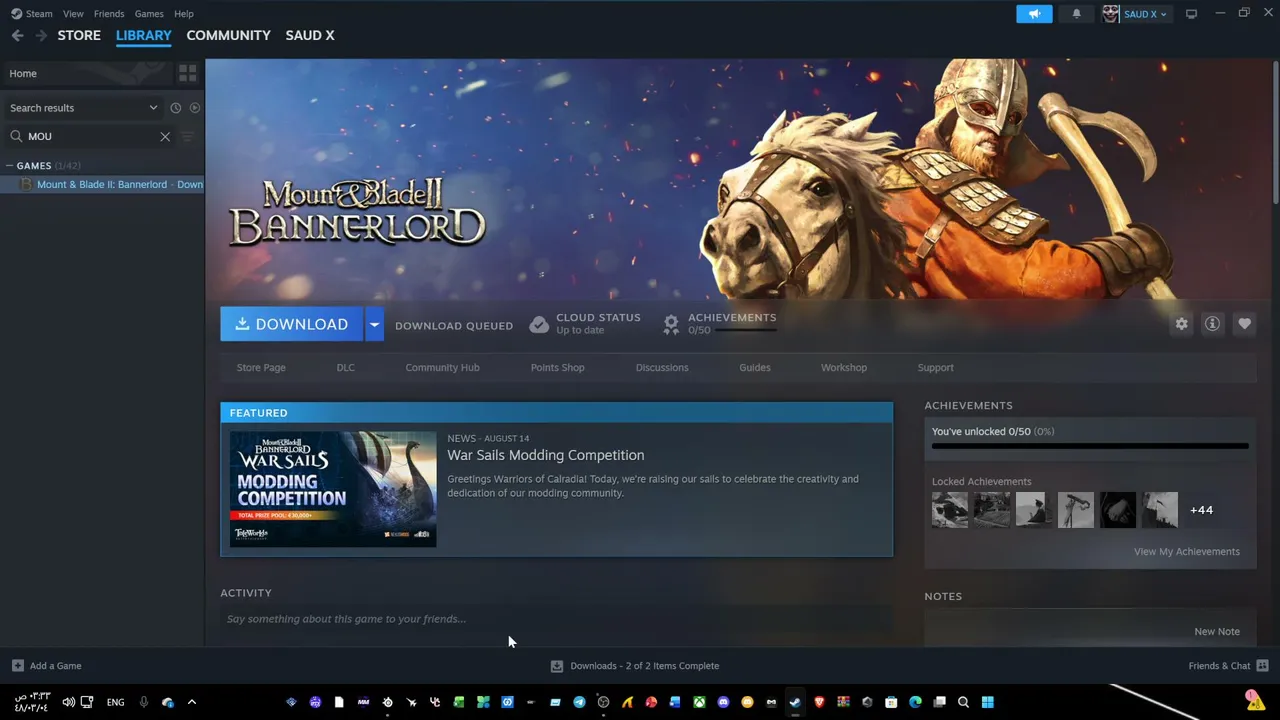Focus the library search field
Viewport: 1280px width, 720px height.
[x=90, y=136]
